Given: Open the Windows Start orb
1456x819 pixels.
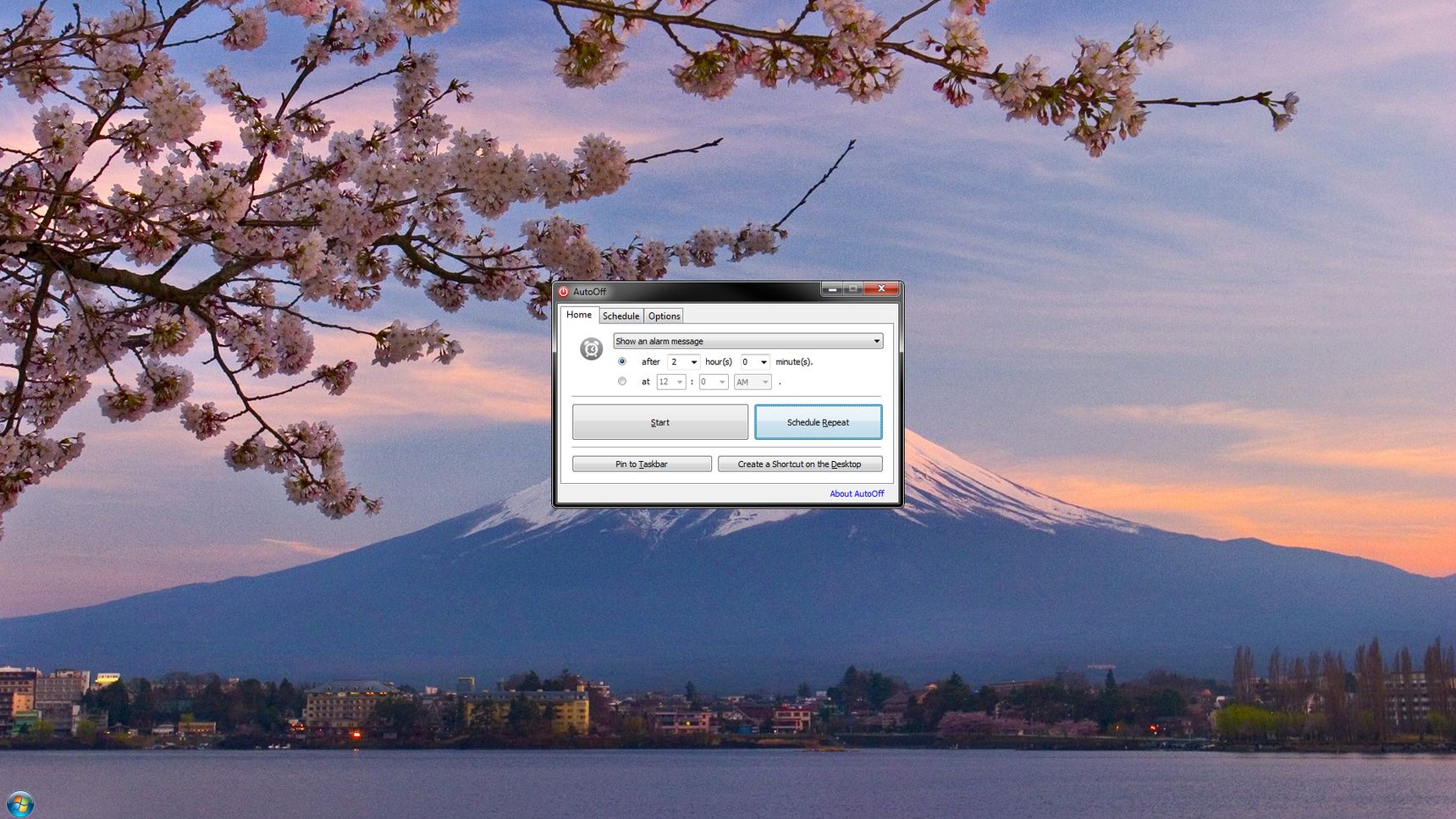Looking at the screenshot, I should [x=19, y=804].
